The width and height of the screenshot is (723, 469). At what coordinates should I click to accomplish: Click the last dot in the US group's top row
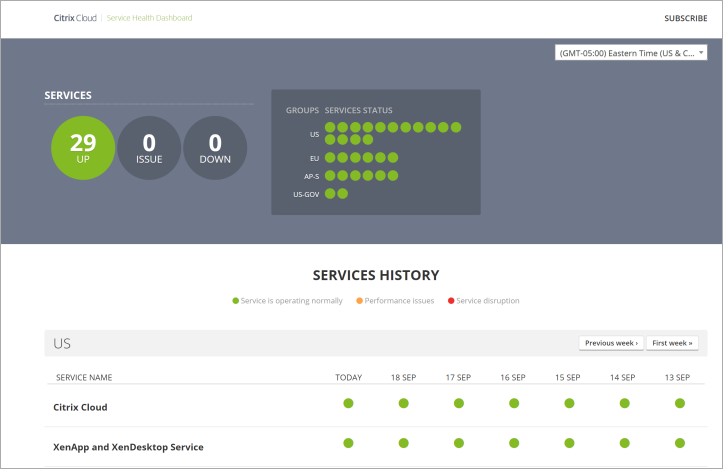point(456,127)
